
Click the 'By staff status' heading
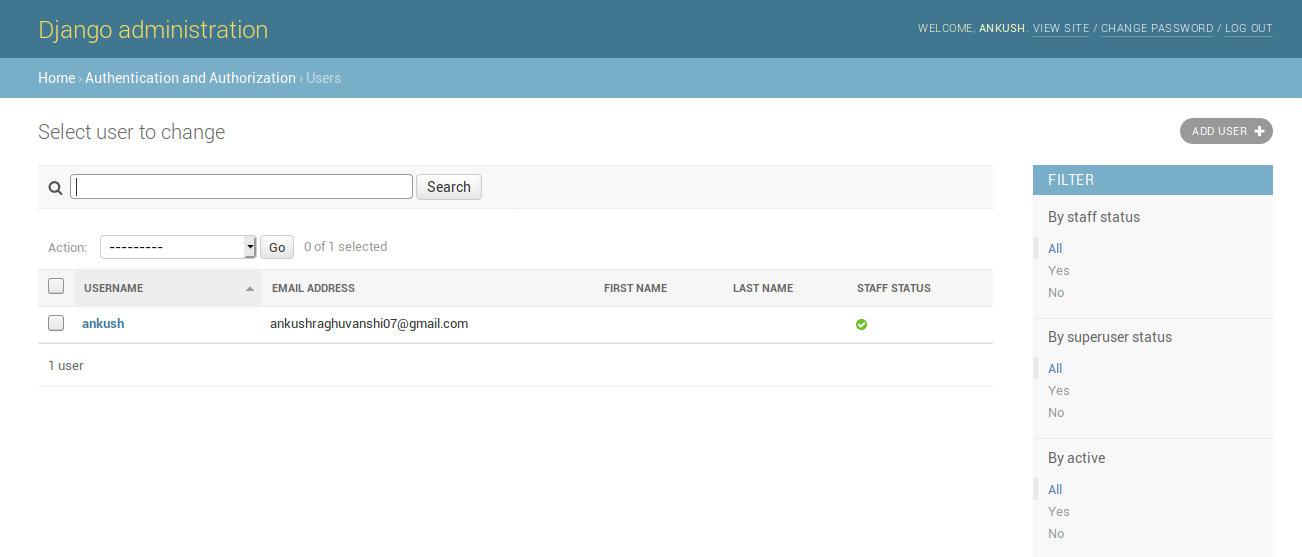click(x=1094, y=217)
